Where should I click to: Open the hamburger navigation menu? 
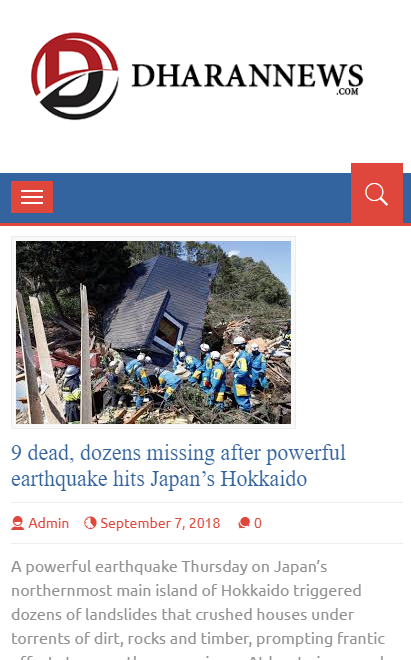32,197
